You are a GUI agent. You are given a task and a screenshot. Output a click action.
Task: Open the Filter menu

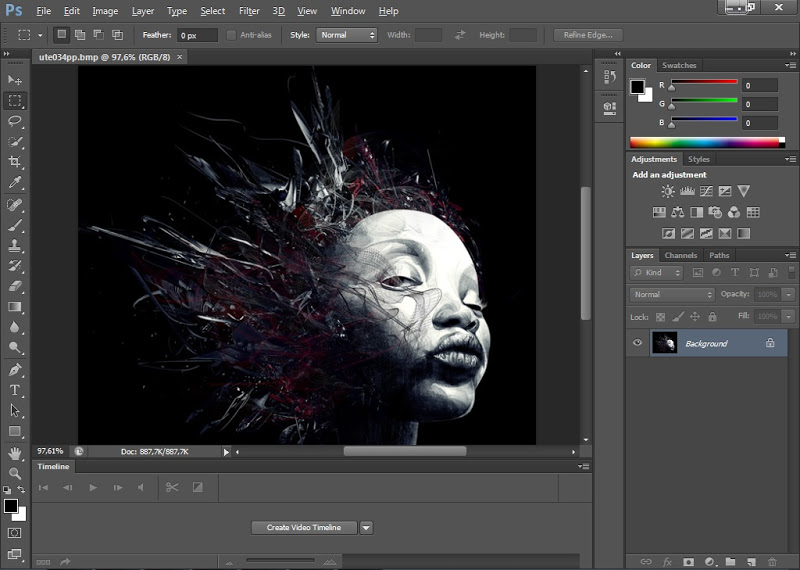tap(249, 11)
